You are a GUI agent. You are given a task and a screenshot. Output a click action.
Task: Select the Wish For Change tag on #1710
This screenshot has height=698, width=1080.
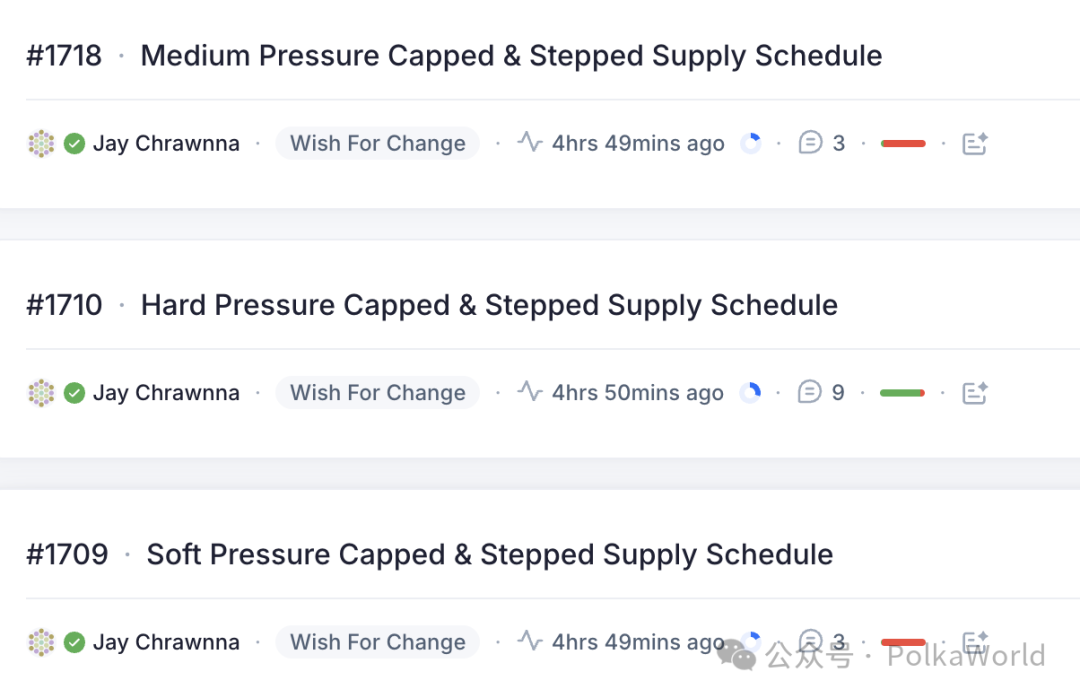click(378, 393)
